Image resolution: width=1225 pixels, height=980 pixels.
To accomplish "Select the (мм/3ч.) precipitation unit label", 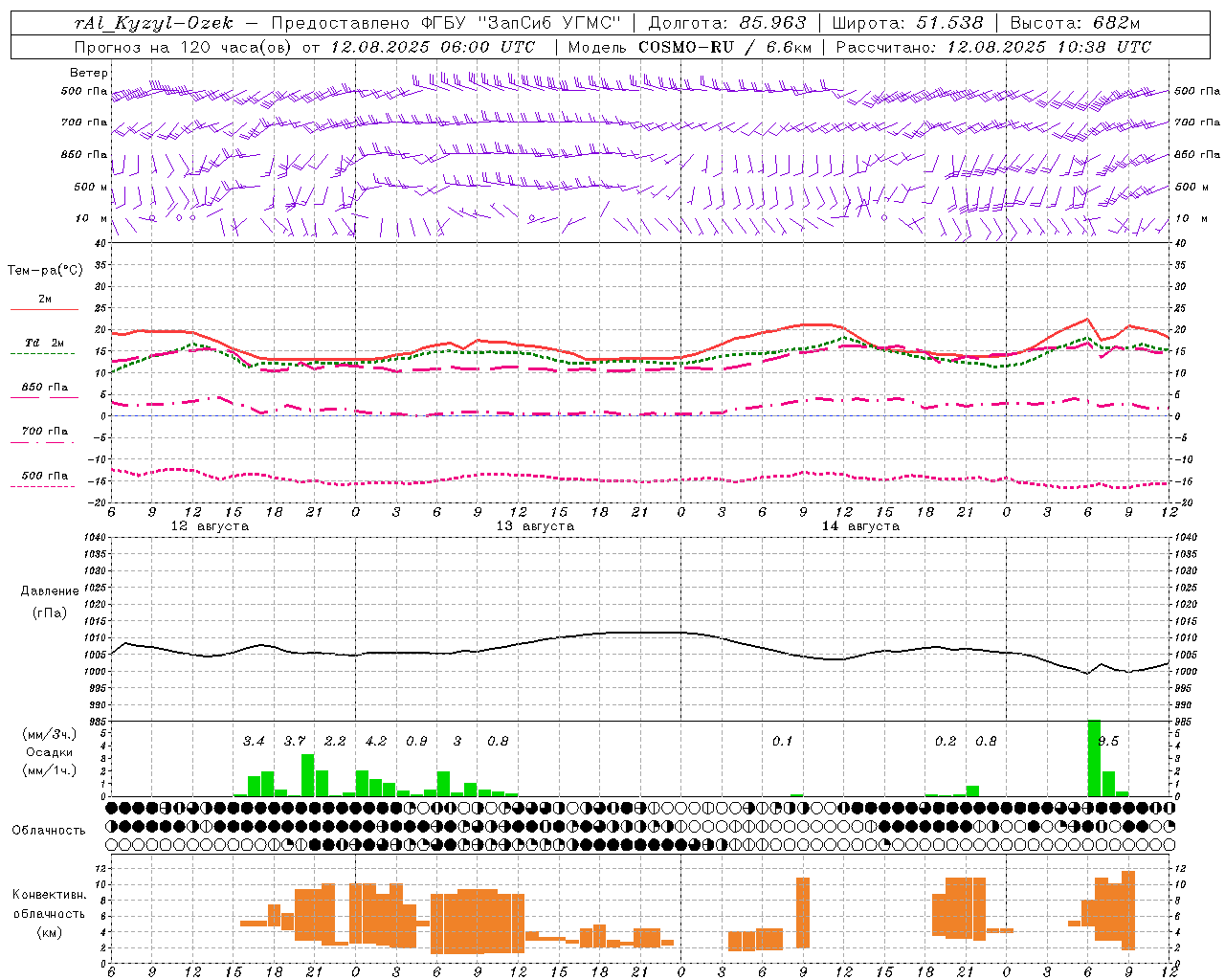I will [x=49, y=734].
